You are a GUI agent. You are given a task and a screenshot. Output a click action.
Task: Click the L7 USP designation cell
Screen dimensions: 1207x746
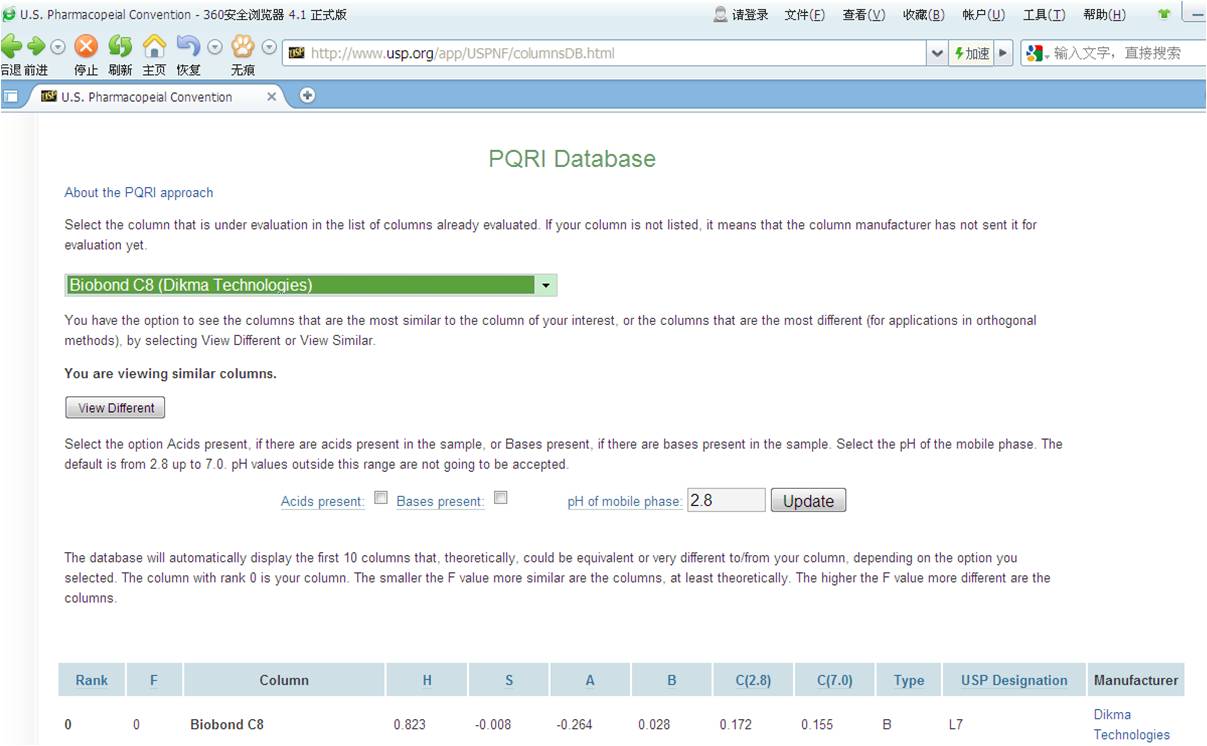point(956,725)
